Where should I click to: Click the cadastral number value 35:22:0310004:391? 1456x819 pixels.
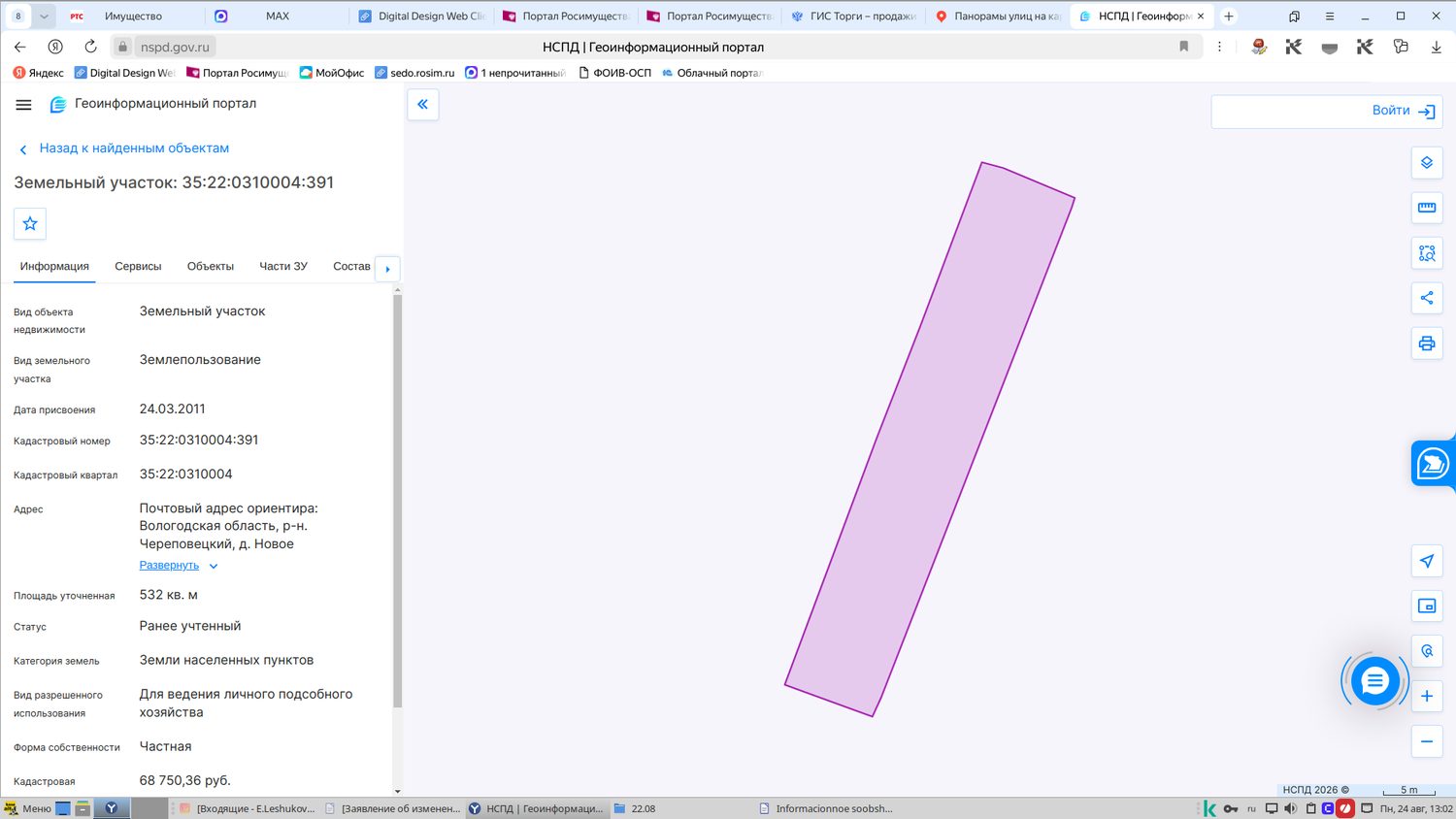[199, 441]
